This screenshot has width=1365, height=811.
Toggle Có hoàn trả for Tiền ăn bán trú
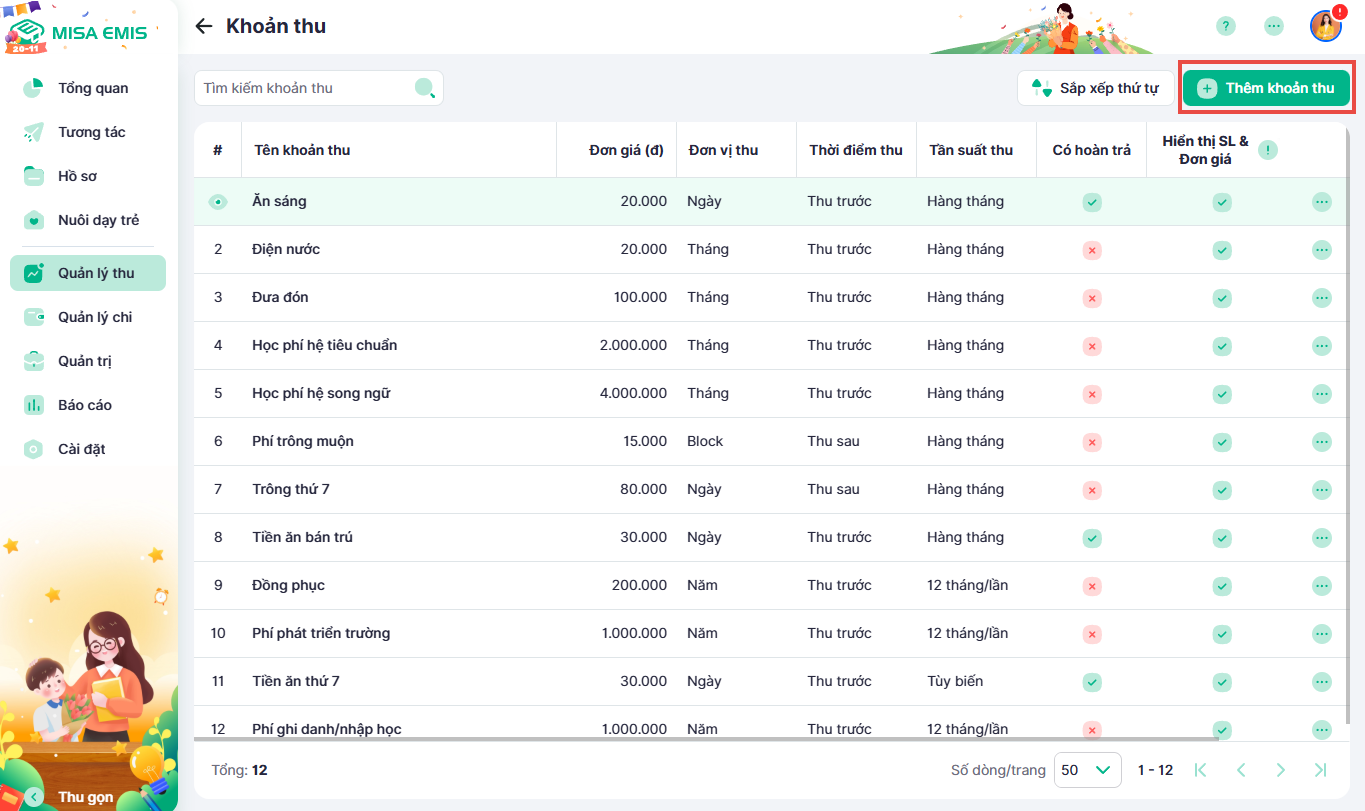pyautogui.click(x=1092, y=537)
